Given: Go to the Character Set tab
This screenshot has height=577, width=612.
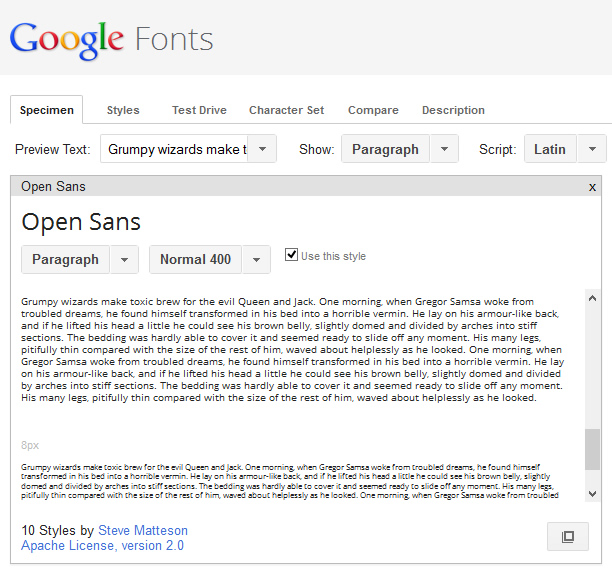Looking at the screenshot, I should click(286, 110).
